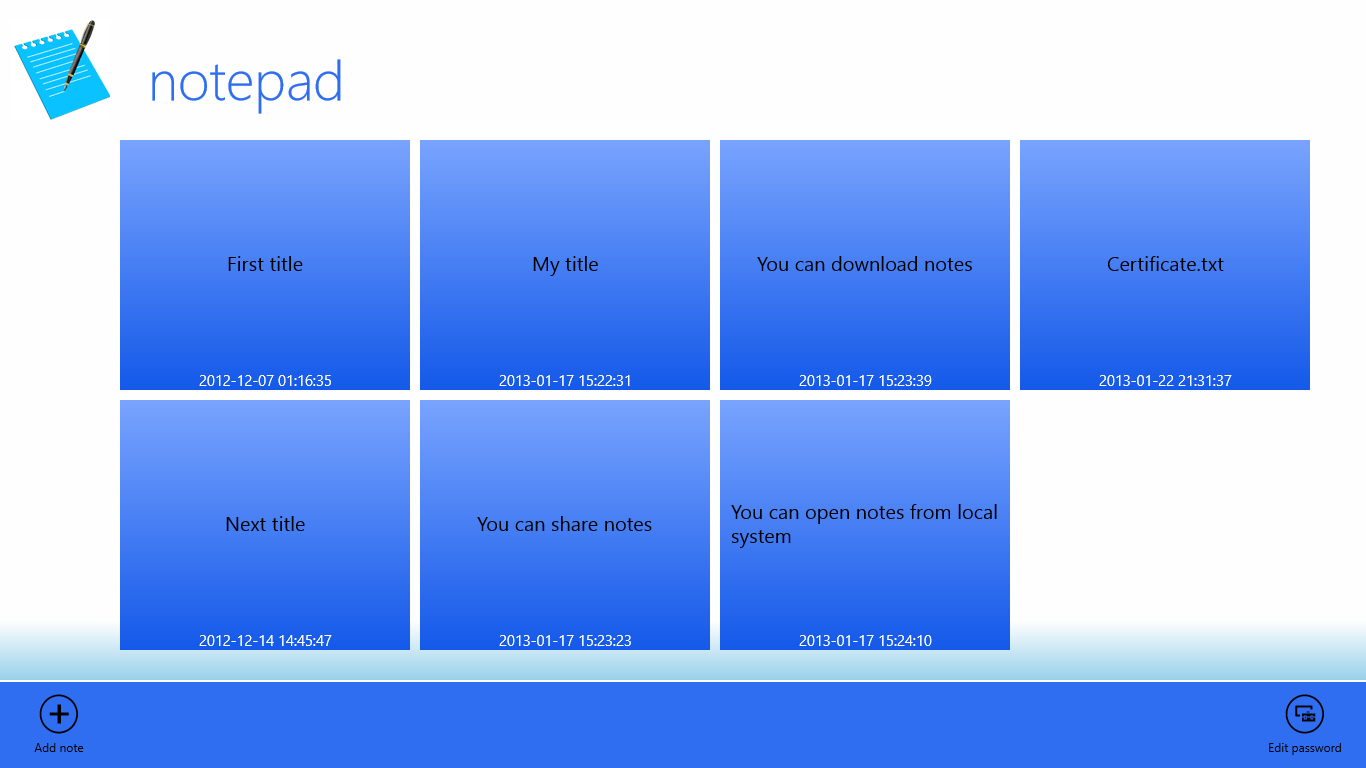This screenshot has width=1366, height=768.
Task: Click timestamp 2012-12-14 14:45:47
Action: click(265, 641)
